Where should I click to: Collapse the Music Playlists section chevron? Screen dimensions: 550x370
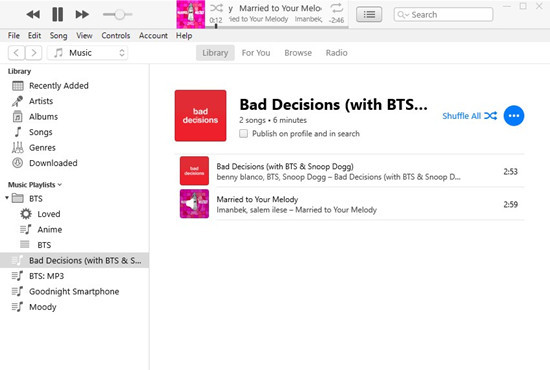60,185
